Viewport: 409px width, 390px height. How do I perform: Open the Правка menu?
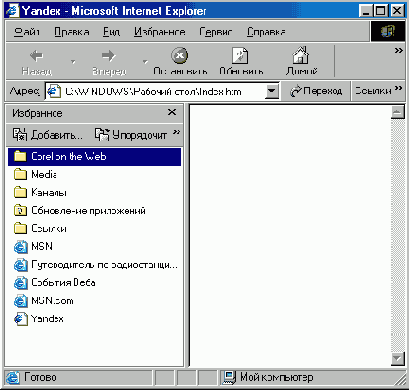(72, 32)
